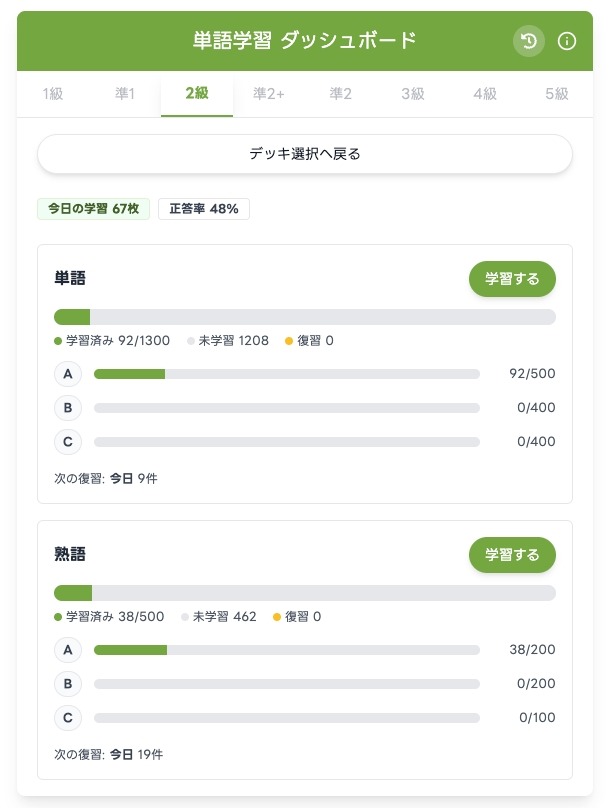Open the 準2+ level selector
Screen dimensions: 610x808
pos(268,94)
